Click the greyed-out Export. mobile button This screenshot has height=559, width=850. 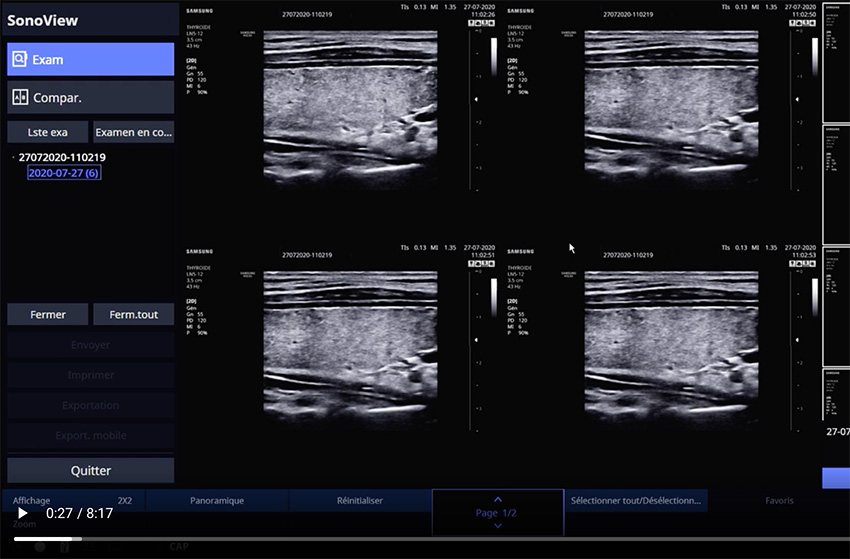click(91, 435)
